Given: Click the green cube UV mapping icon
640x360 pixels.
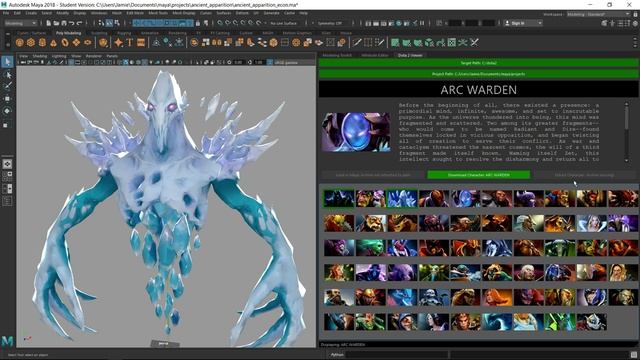Looking at the screenshot, I should click(429, 42).
